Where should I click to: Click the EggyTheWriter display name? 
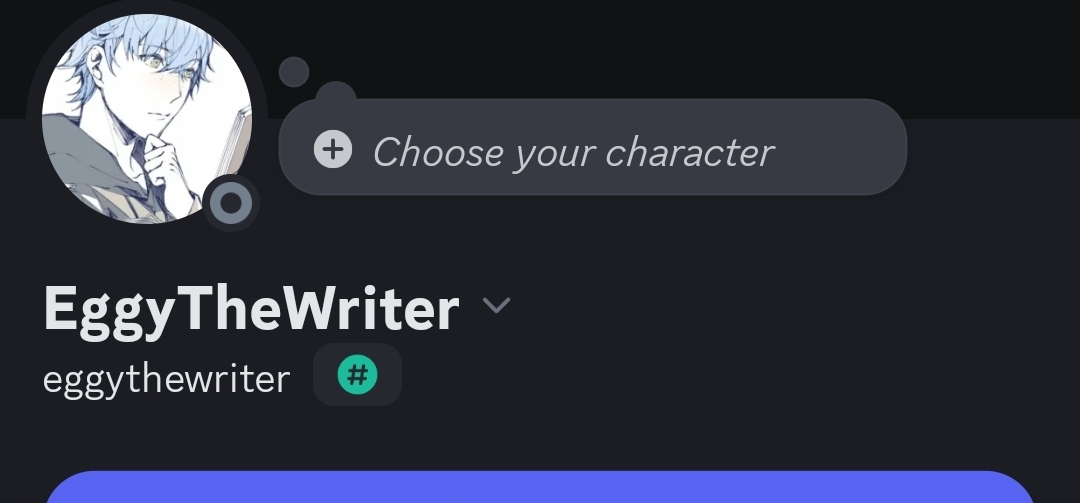[251, 308]
